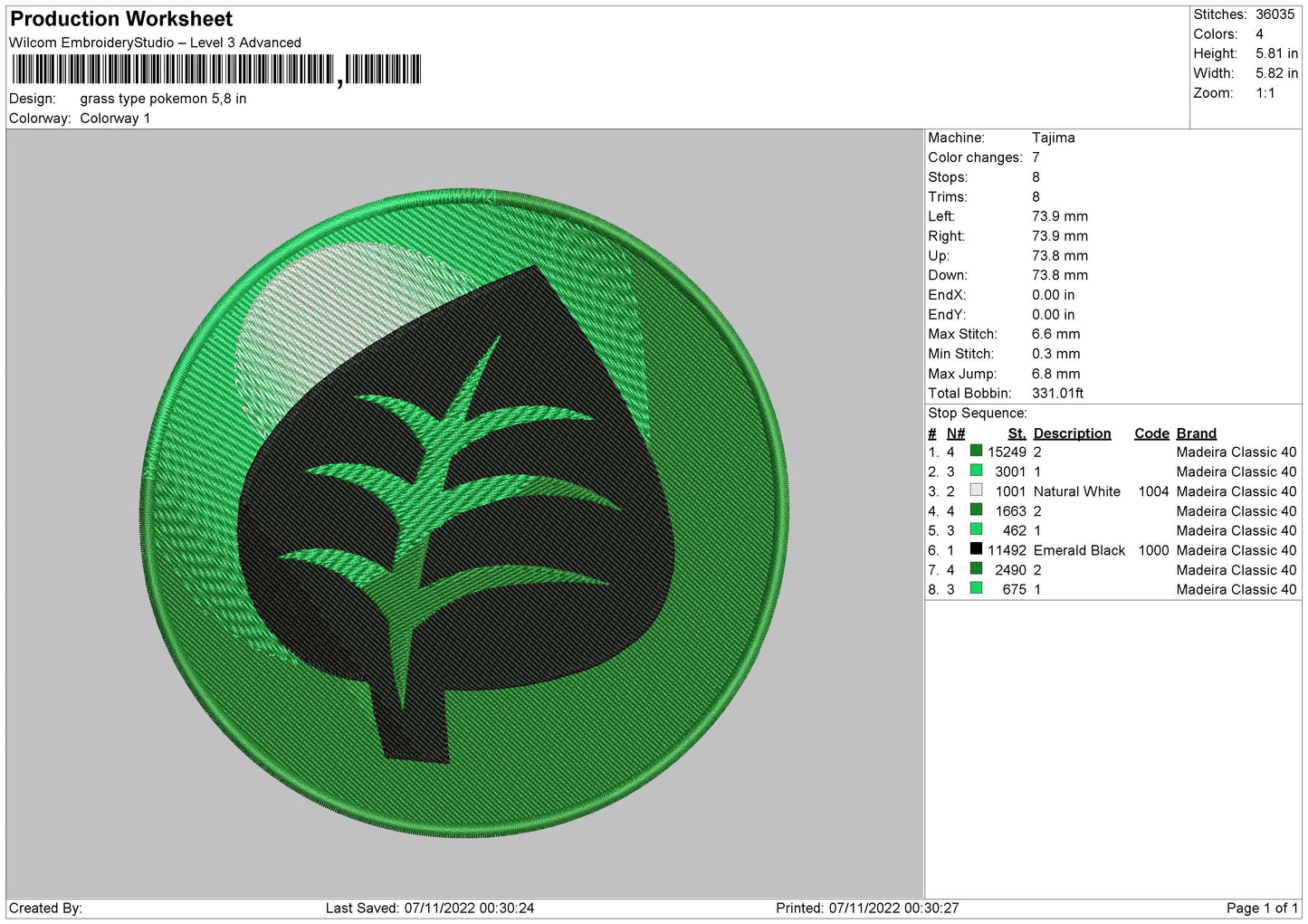The width and height of the screenshot is (1308, 924).
Task: Click the stitch count 11492 in row 6
Action: (1007, 550)
